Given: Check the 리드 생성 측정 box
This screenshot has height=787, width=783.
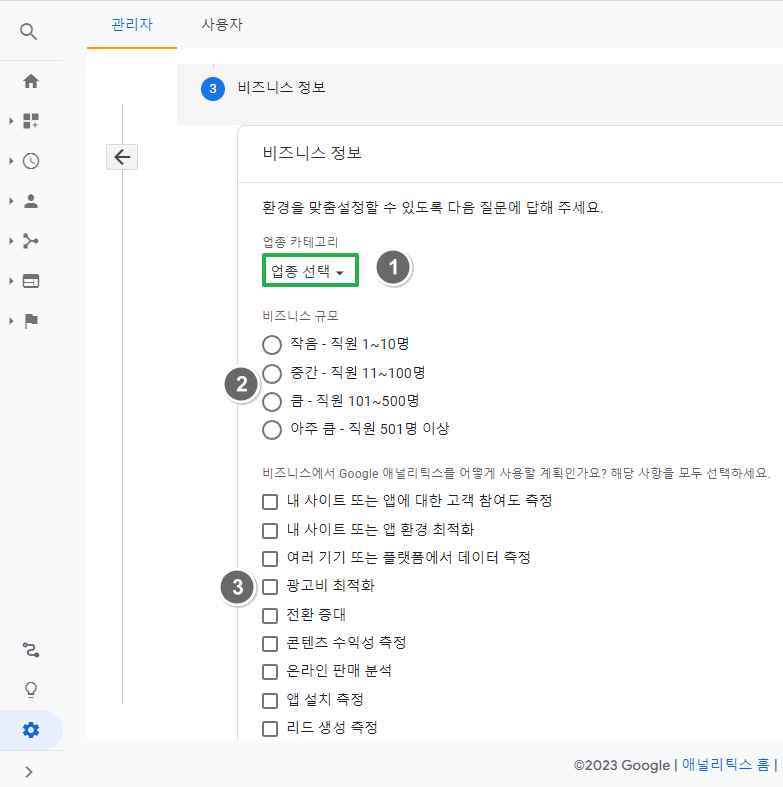Looking at the screenshot, I should point(270,728).
